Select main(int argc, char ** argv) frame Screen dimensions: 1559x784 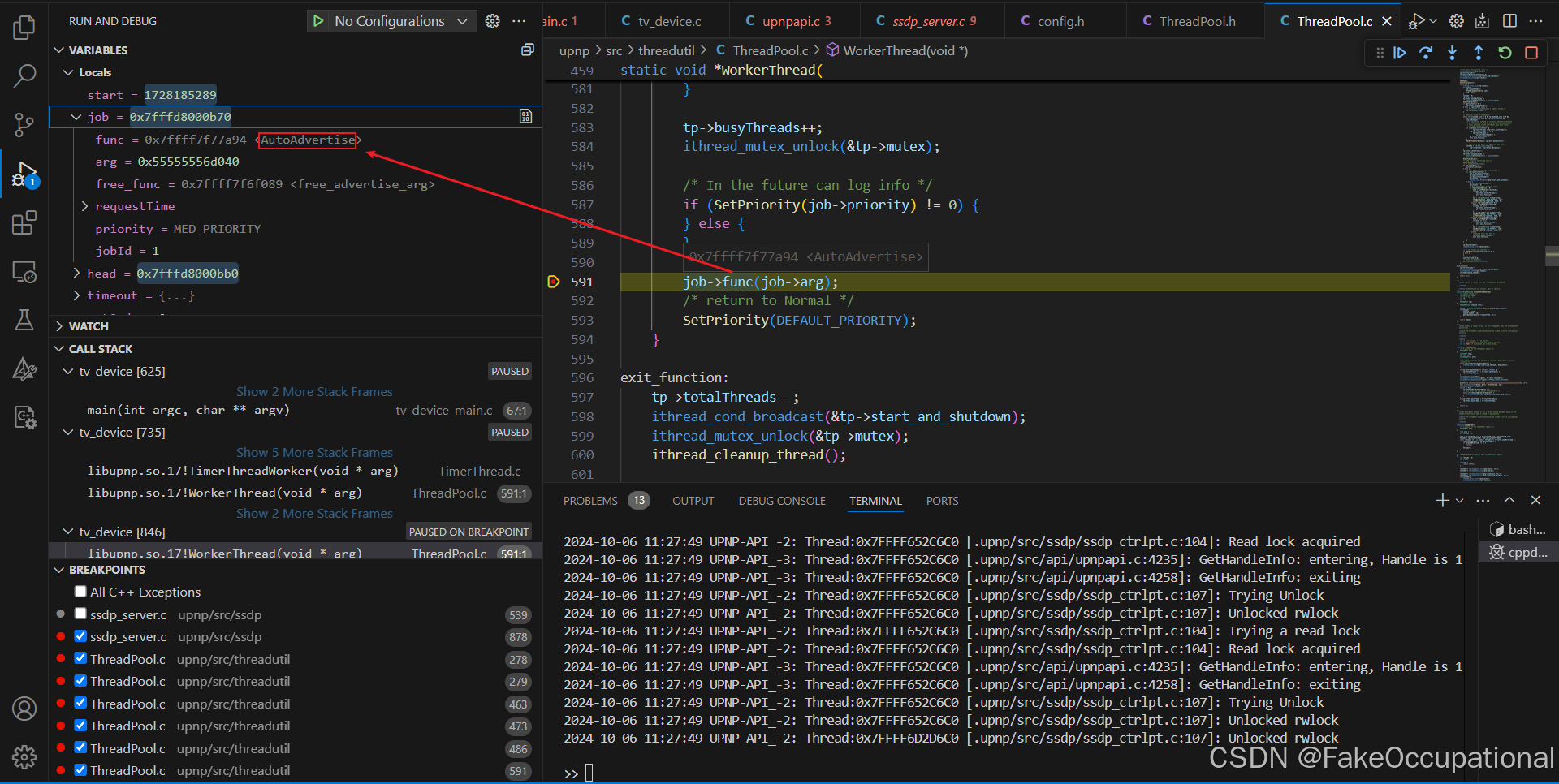click(295, 410)
